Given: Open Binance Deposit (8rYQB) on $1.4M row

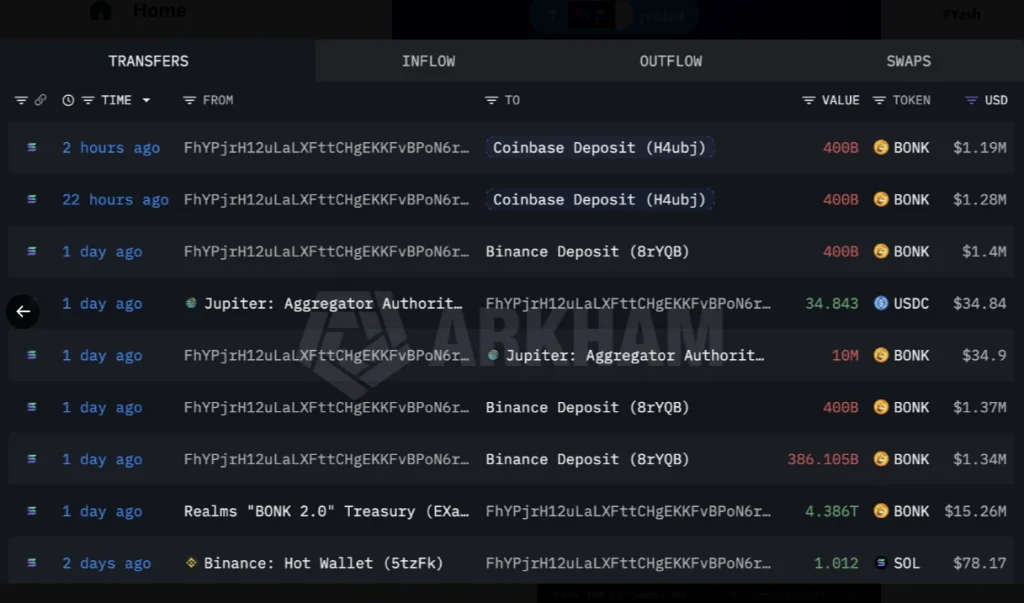Looking at the screenshot, I should (x=587, y=252).
